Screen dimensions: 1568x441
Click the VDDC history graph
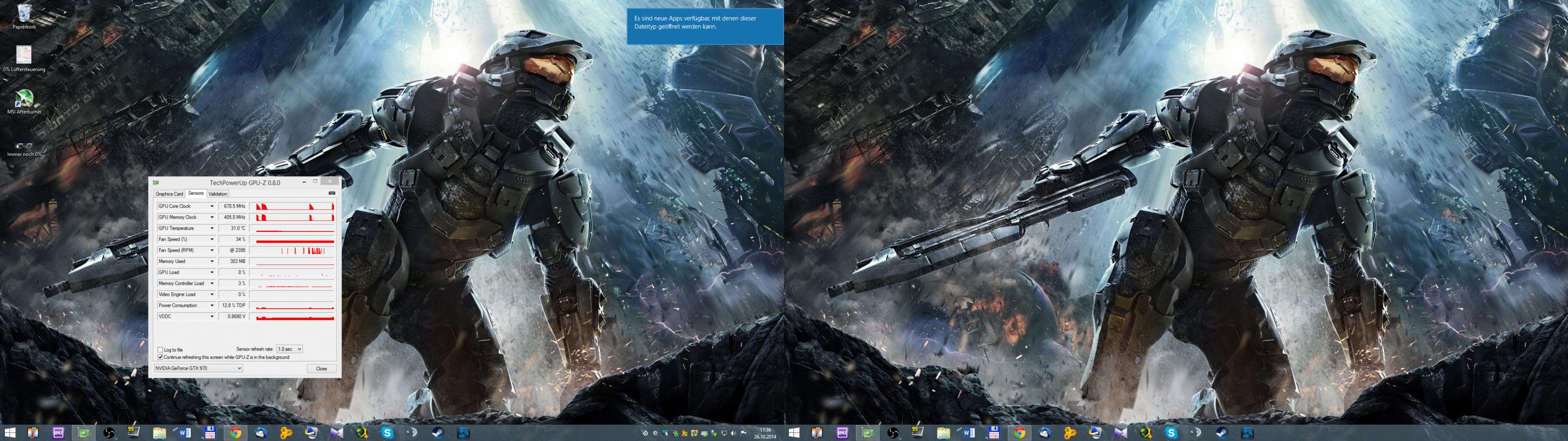pos(292,316)
